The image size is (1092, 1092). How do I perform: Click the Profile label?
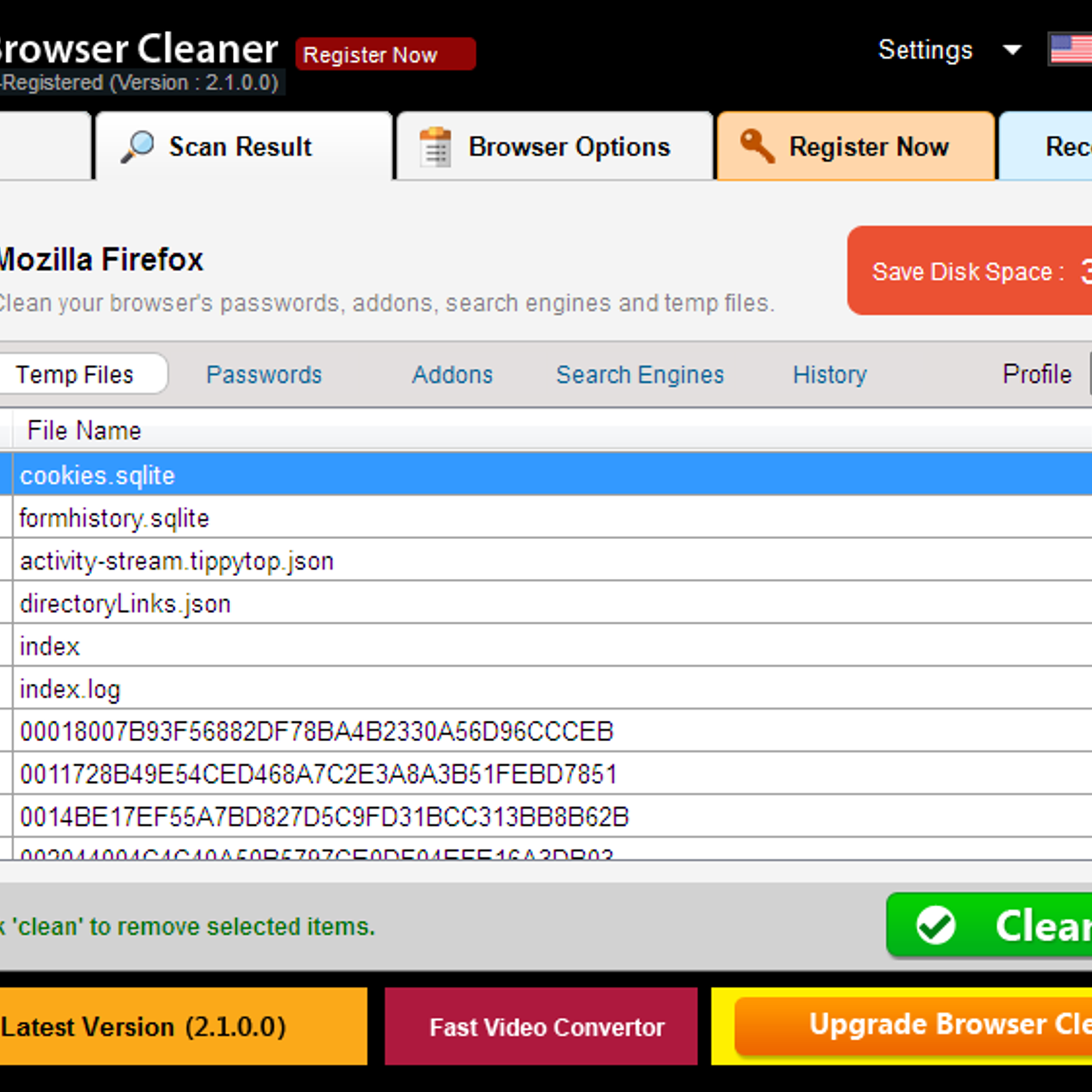tap(1037, 374)
